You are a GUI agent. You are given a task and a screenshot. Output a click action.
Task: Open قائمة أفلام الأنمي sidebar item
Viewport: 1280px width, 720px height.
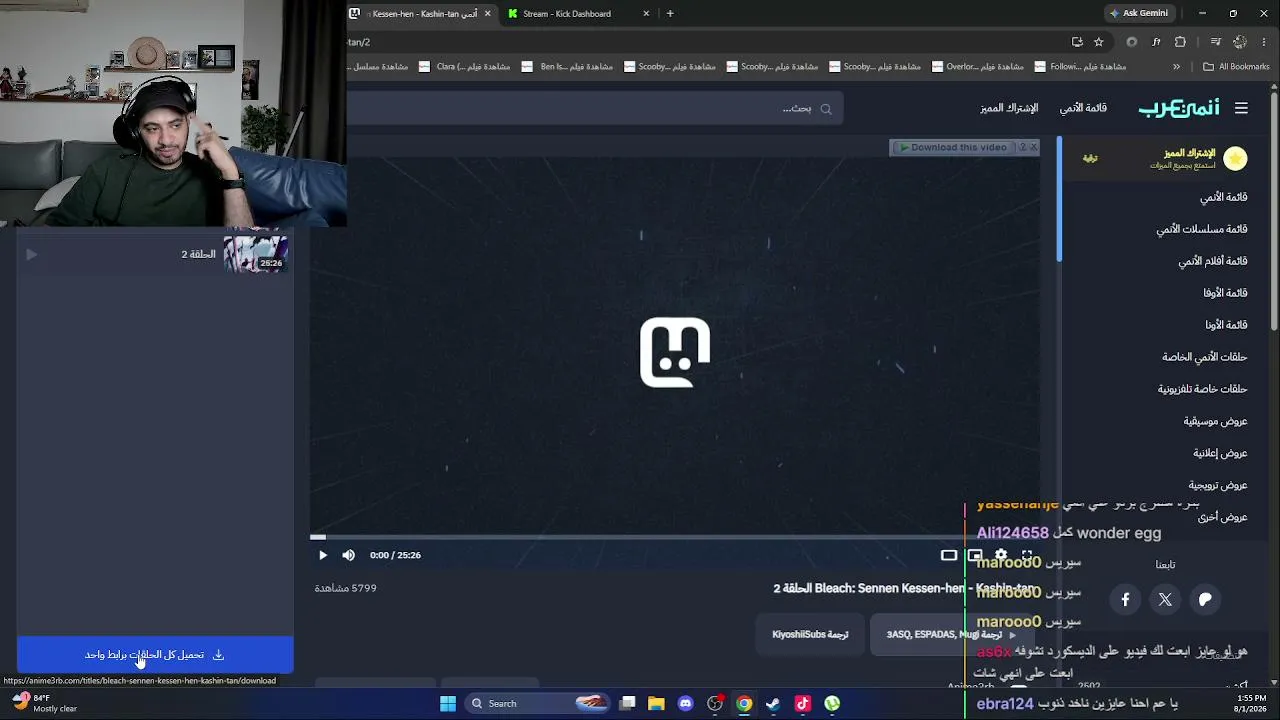click(1212, 261)
